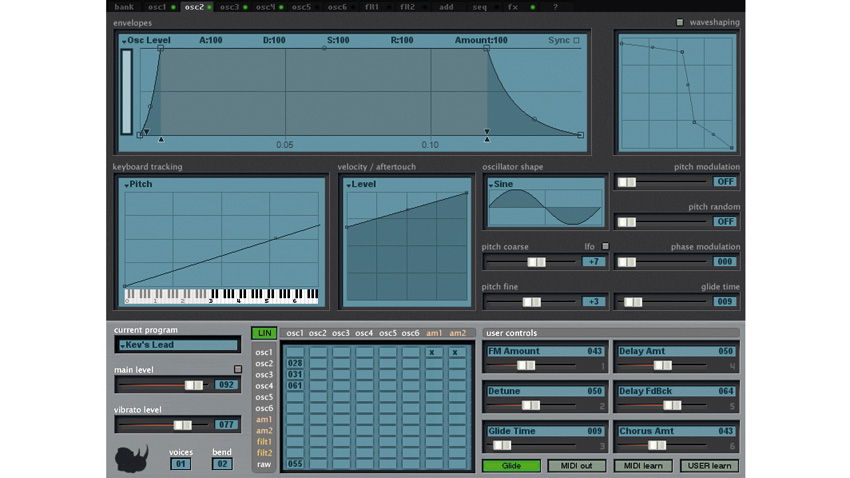Viewport: 850px width, 478px height.
Task: Open the Sine oscillator shape dropdown
Action: coord(500,184)
